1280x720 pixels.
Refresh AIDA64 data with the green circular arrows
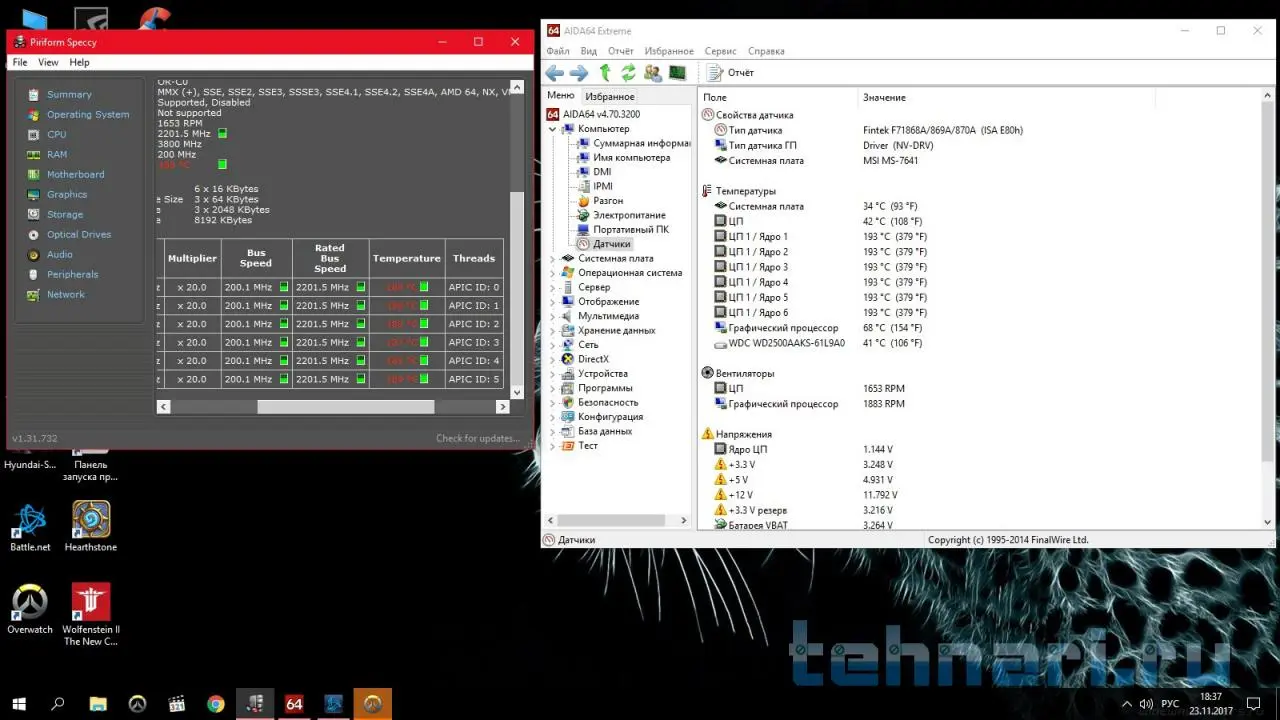[629, 73]
